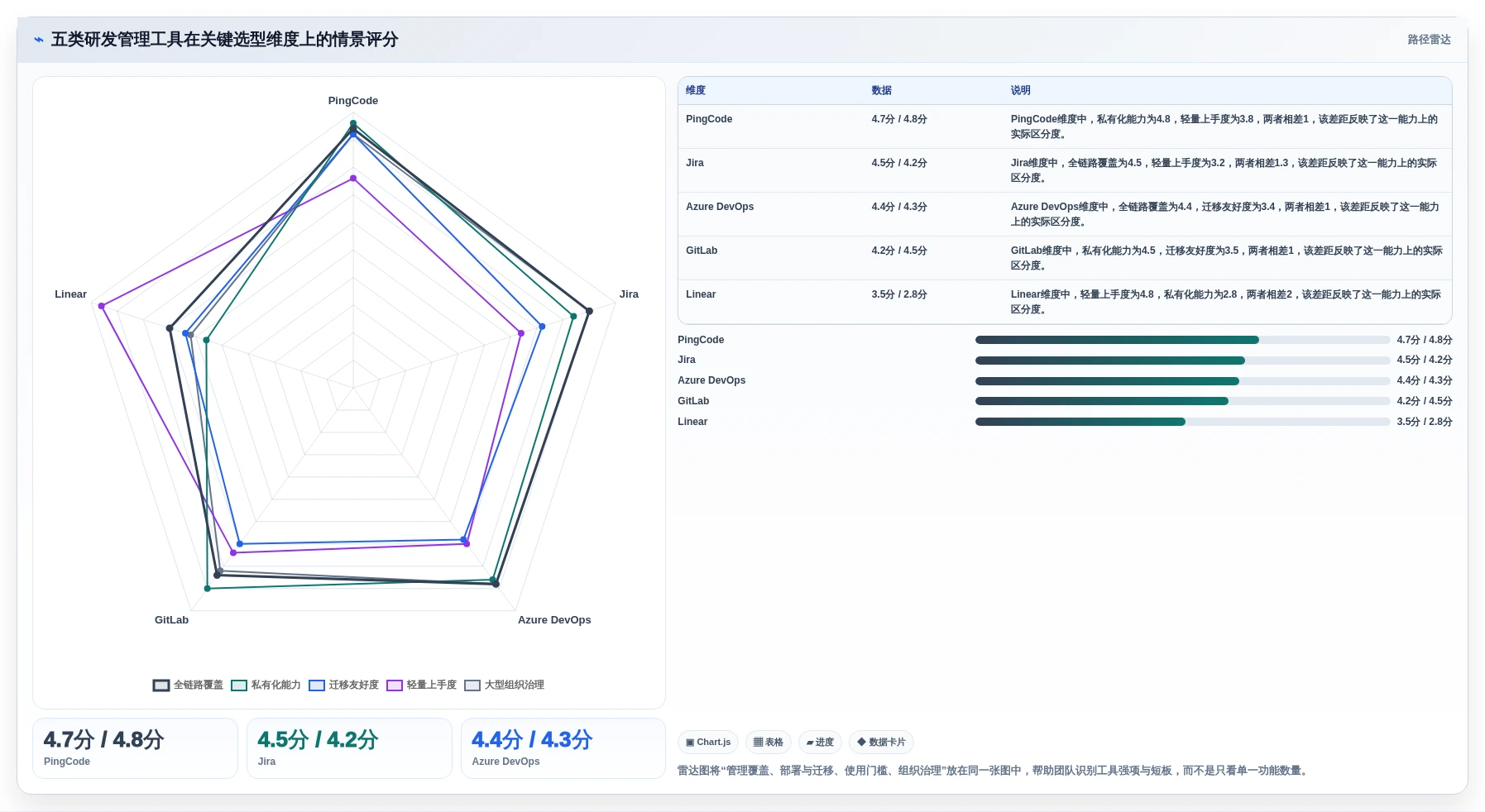Click the Jira radar axis label
Screen dimensions: 1485x812
[629, 294]
